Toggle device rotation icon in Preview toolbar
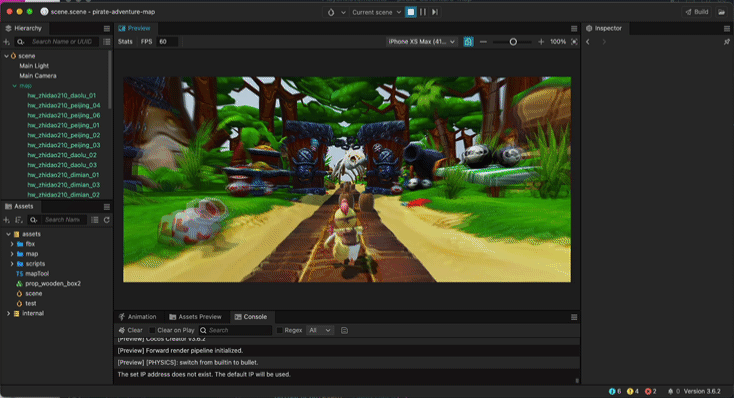This screenshot has height=398, width=734. tap(468, 42)
